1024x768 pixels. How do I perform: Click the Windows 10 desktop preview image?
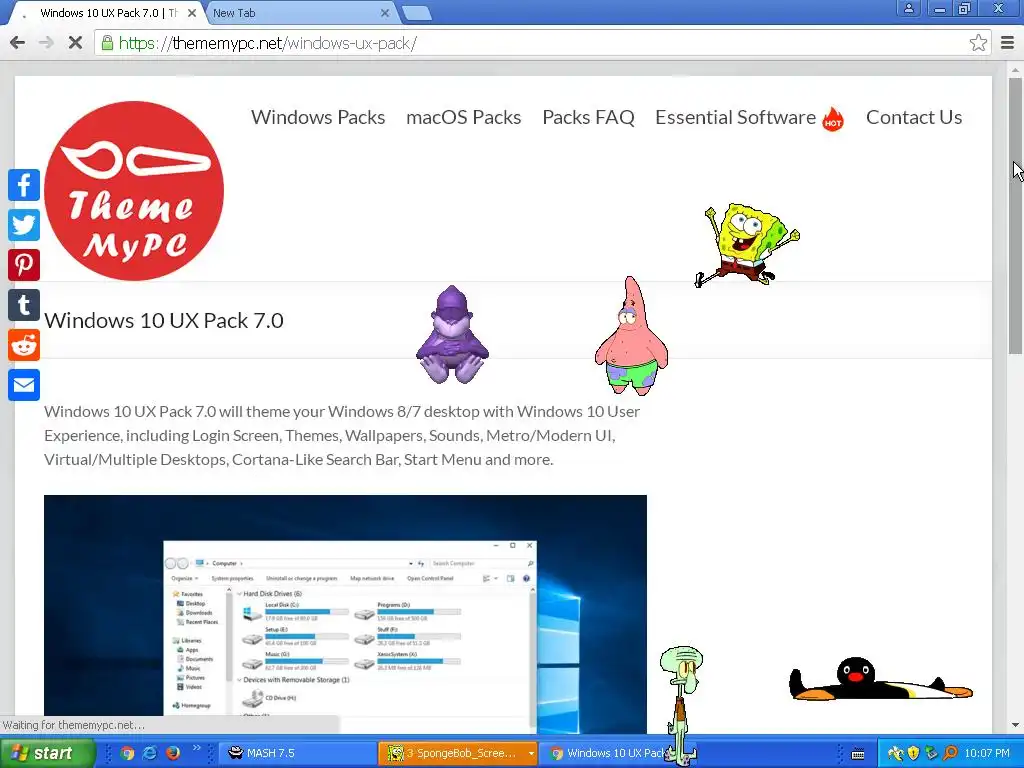pyautogui.click(x=345, y=615)
